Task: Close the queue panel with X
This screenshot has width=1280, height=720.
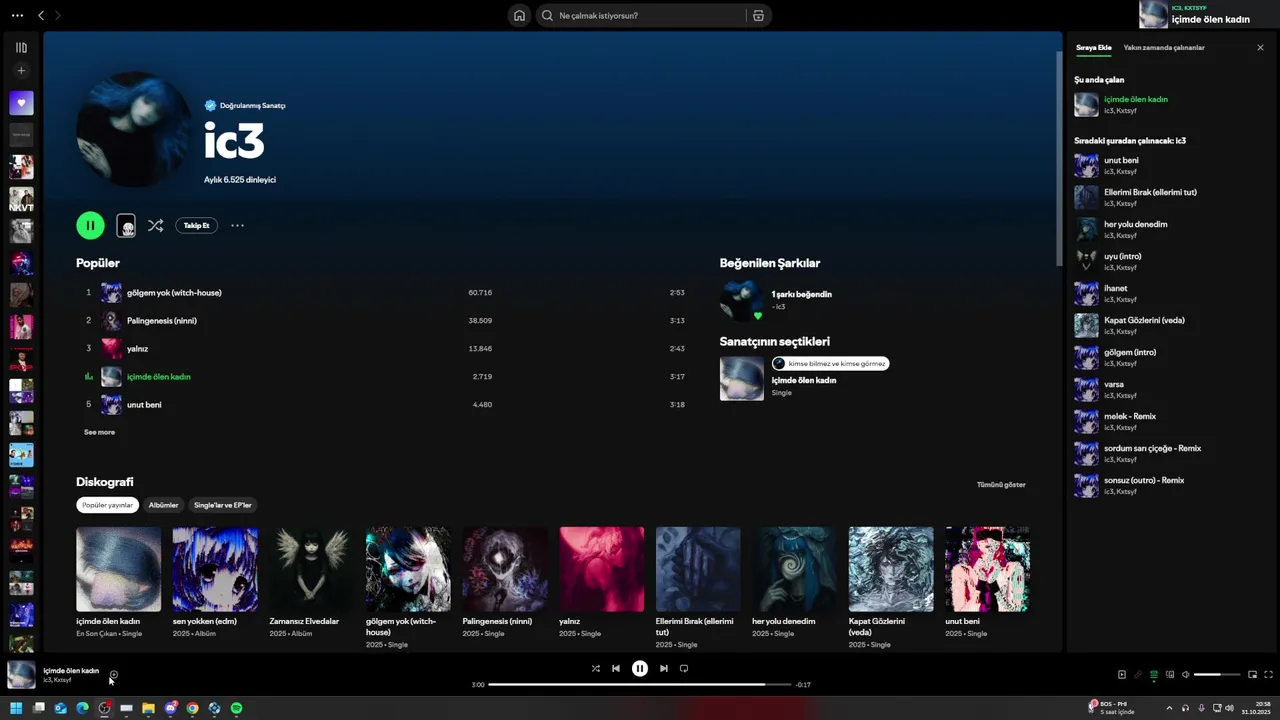Action: [1260, 48]
